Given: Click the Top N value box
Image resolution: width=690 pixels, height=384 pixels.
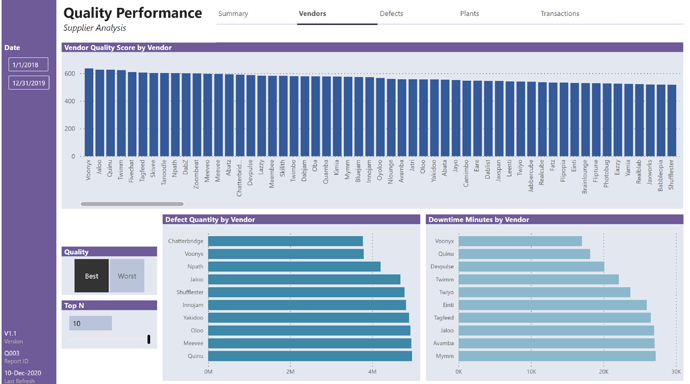Looking at the screenshot, I should click(x=90, y=323).
